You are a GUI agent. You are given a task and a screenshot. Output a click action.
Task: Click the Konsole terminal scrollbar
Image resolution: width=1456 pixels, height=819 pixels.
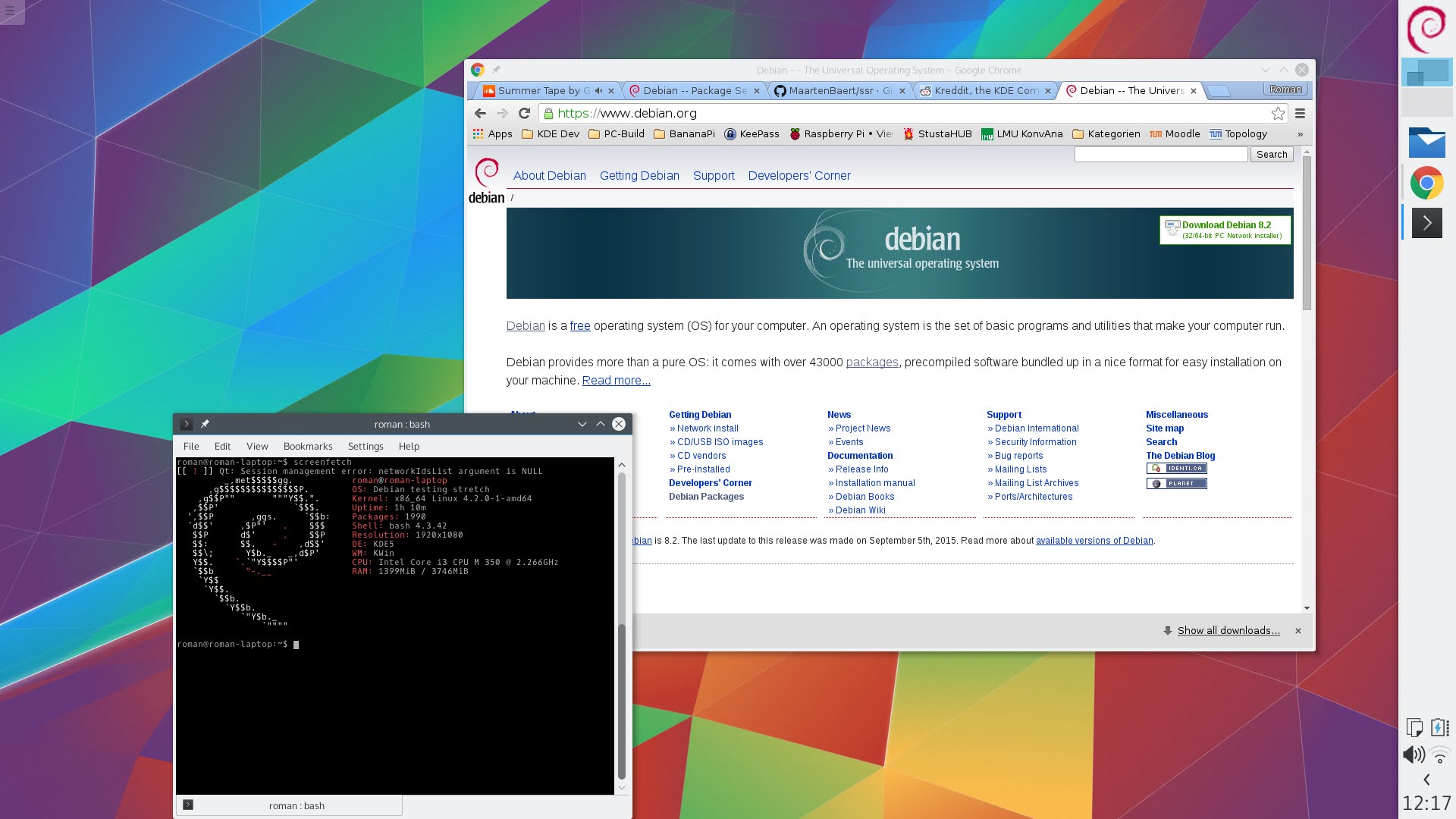[622, 701]
